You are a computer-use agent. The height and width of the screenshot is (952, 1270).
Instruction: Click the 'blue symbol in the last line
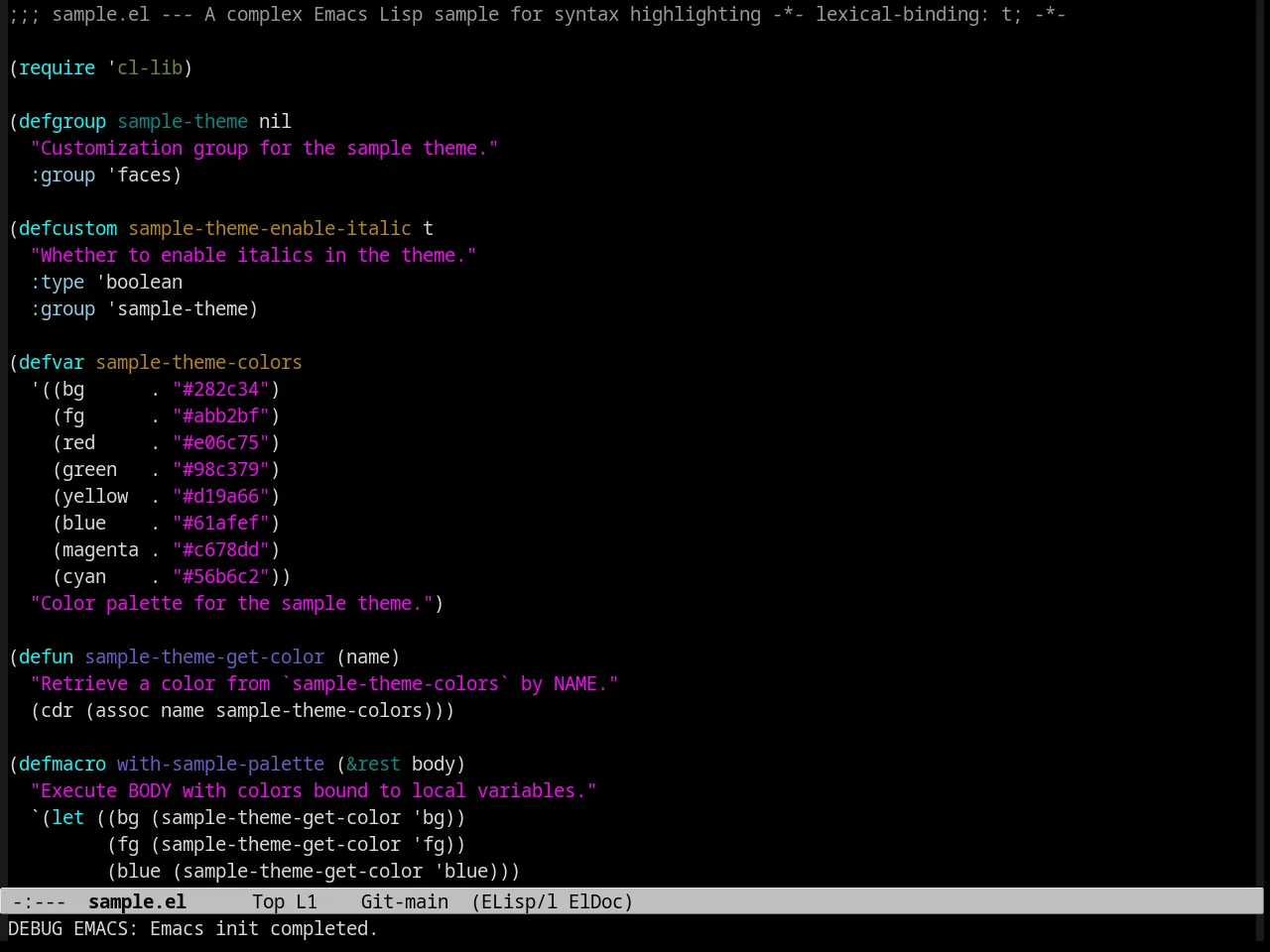point(460,871)
